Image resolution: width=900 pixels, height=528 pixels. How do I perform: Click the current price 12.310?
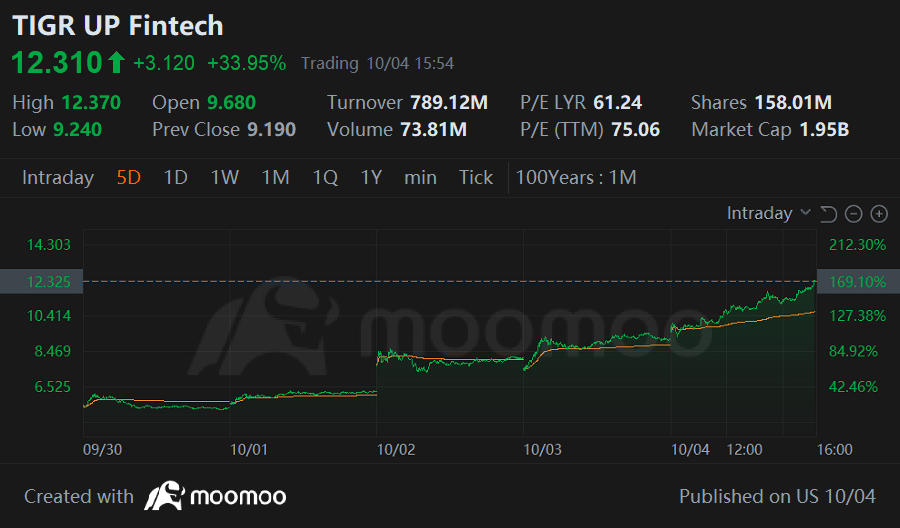click(56, 62)
